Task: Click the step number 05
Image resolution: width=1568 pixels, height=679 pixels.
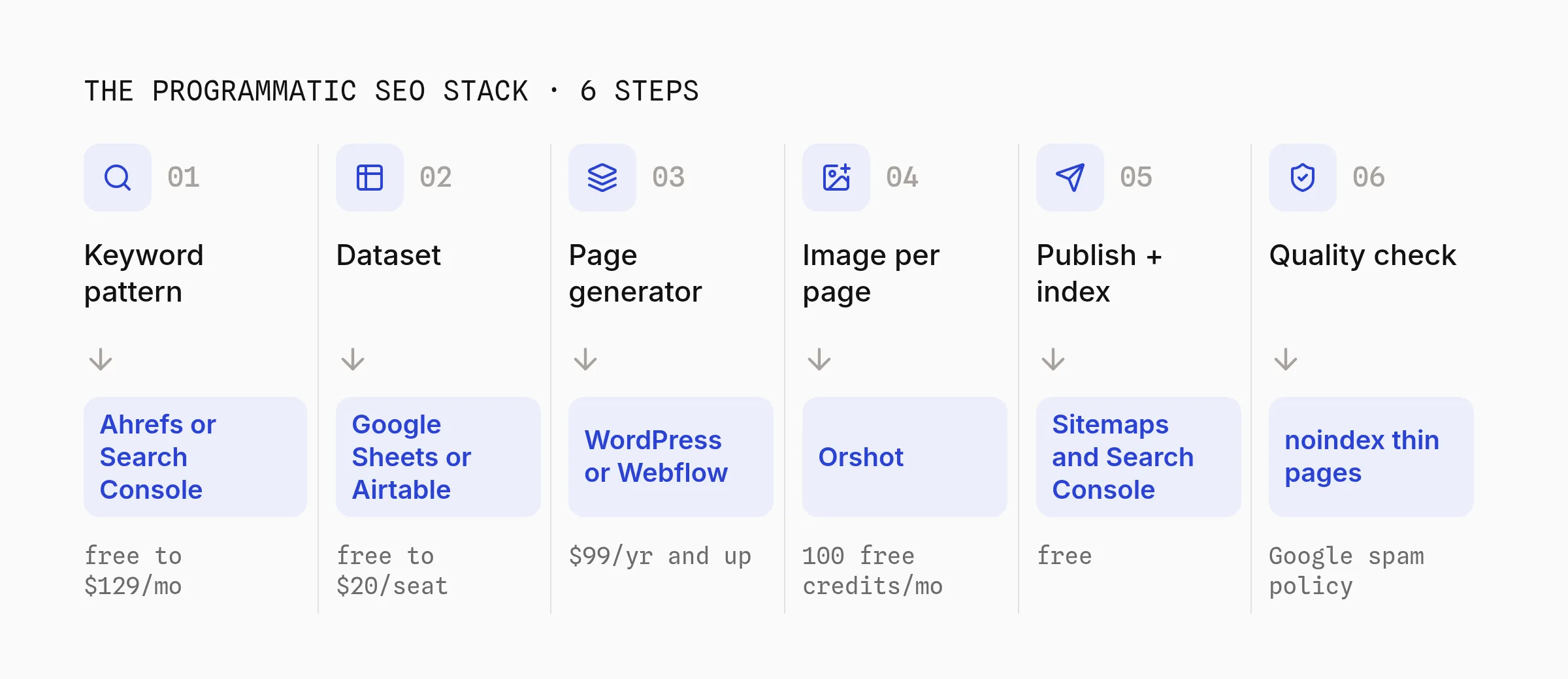Action: pyautogui.click(x=1136, y=178)
